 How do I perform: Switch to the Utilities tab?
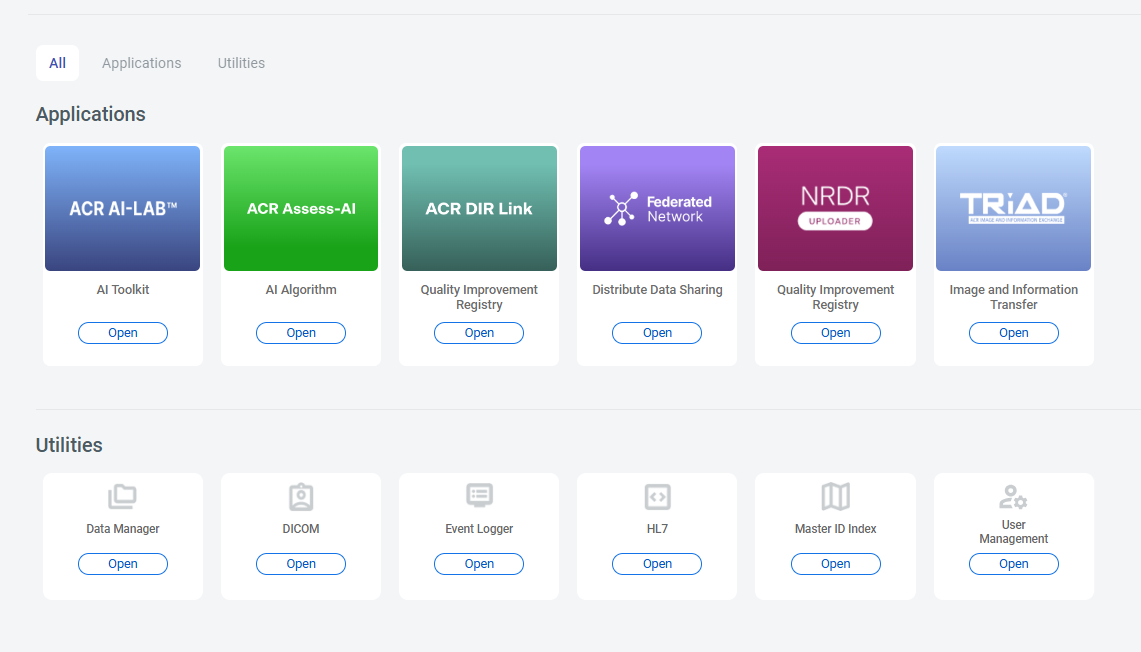(241, 63)
